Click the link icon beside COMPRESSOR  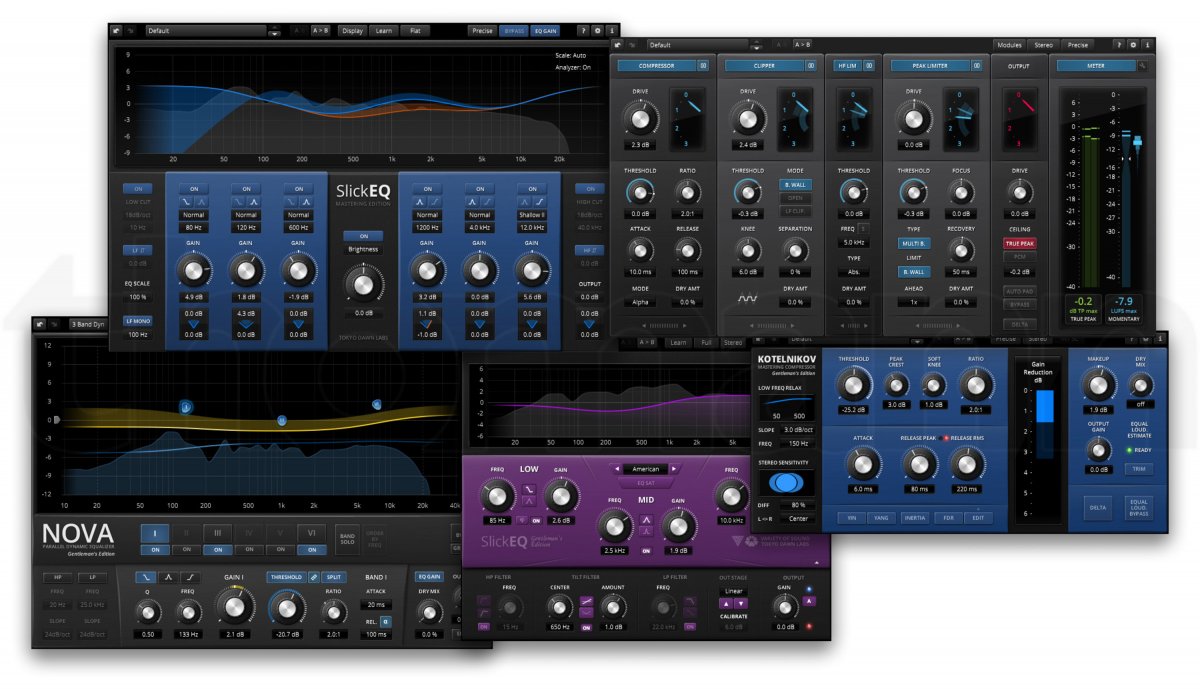click(x=702, y=66)
